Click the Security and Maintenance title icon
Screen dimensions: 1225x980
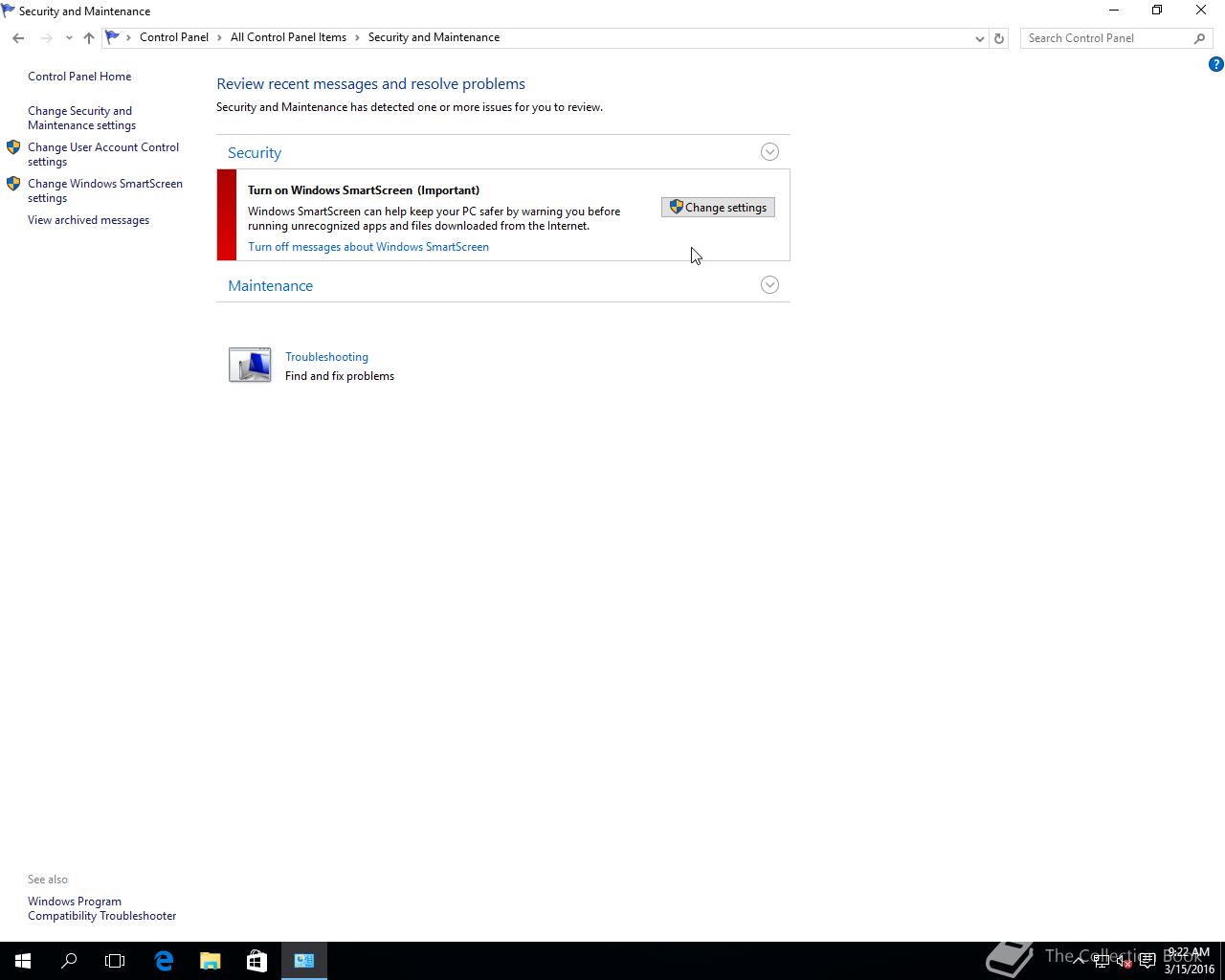[9, 11]
